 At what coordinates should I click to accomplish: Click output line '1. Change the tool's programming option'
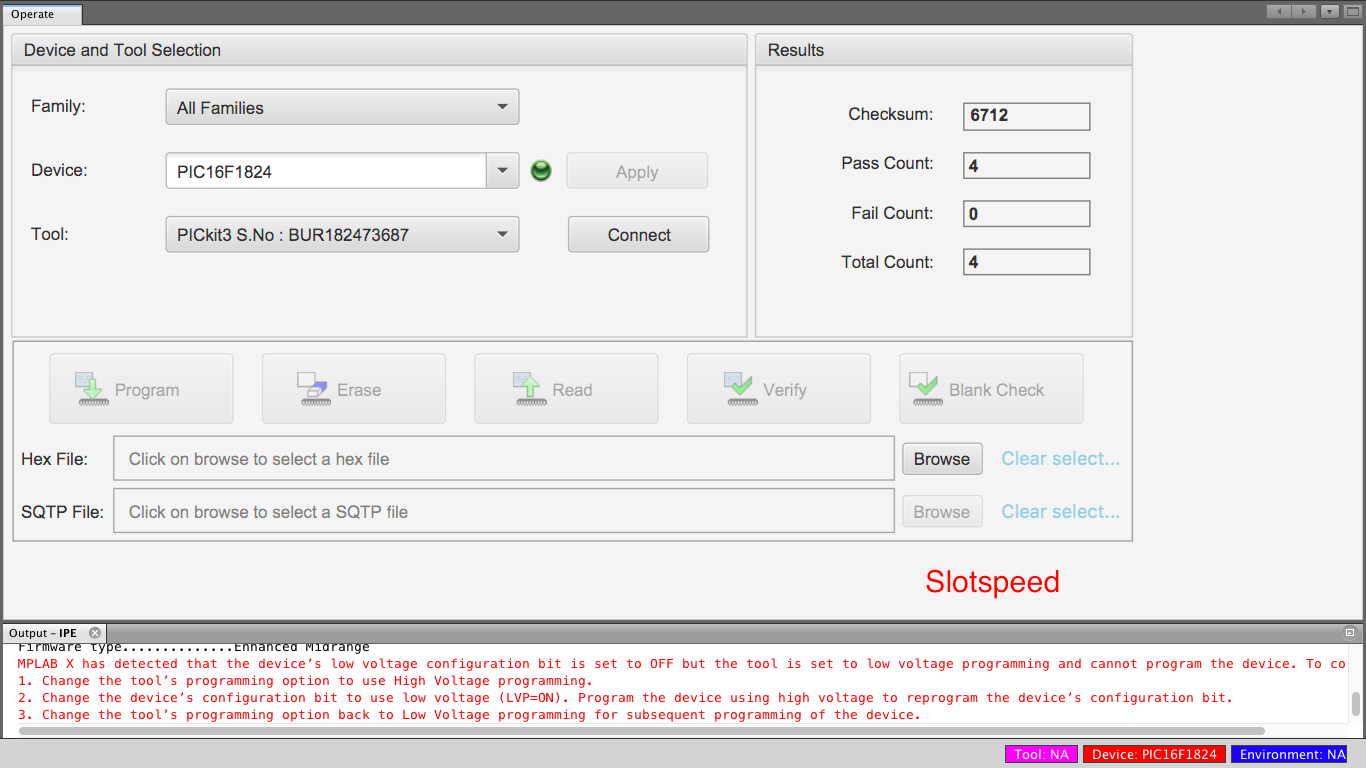[x=305, y=681]
